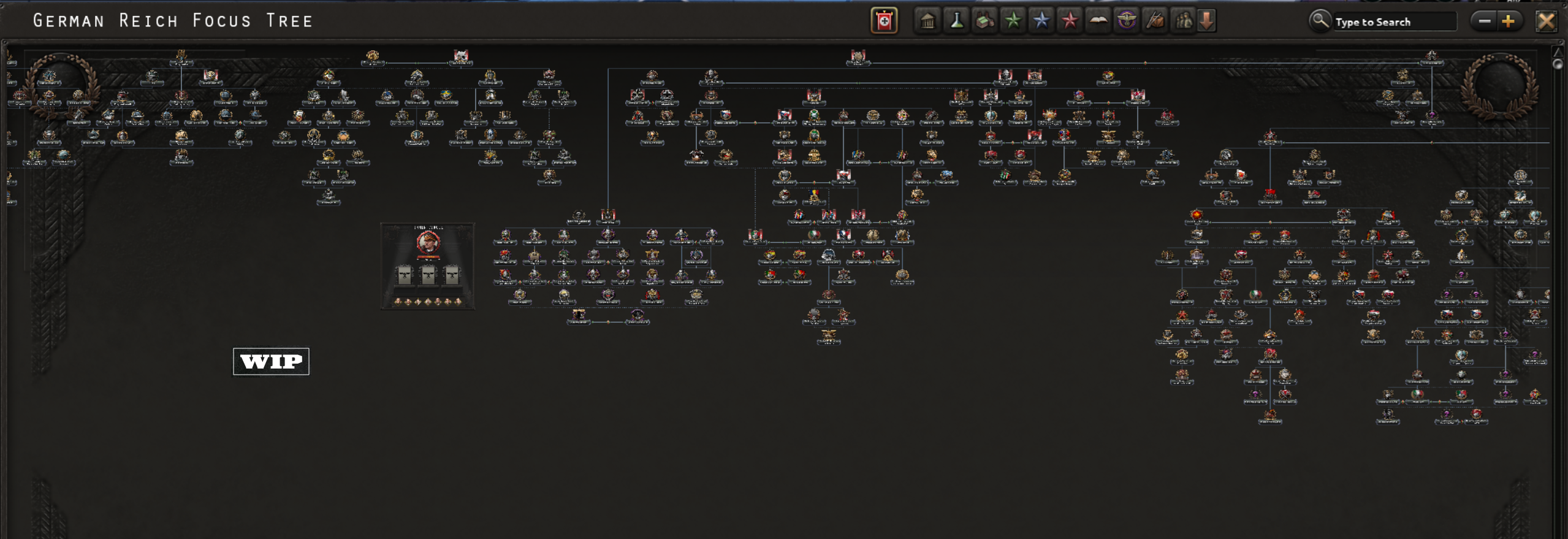Toggle the red star filter
This screenshot has height=539, width=1568.
coord(1070,21)
